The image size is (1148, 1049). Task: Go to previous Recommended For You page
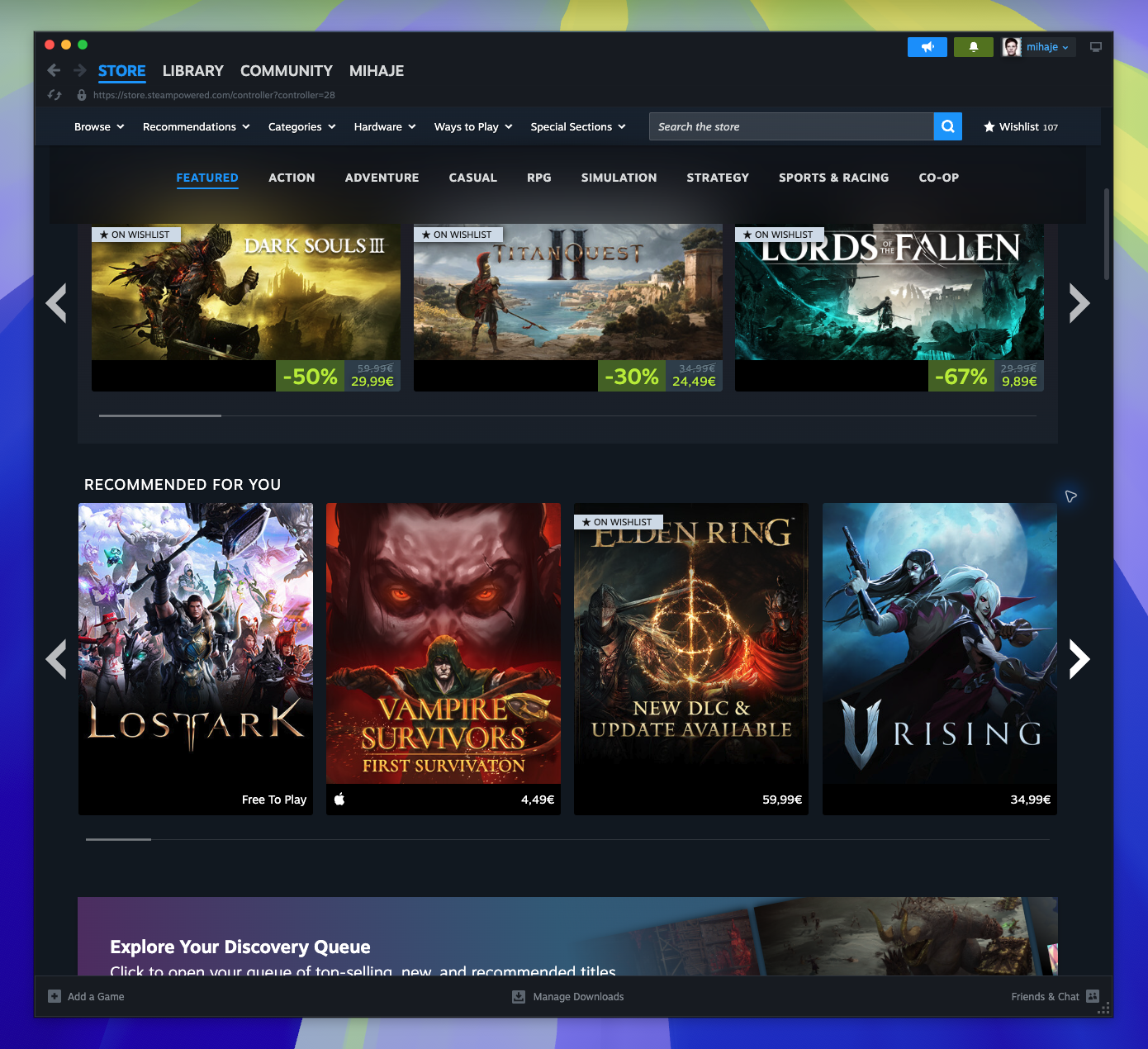coord(56,659)
